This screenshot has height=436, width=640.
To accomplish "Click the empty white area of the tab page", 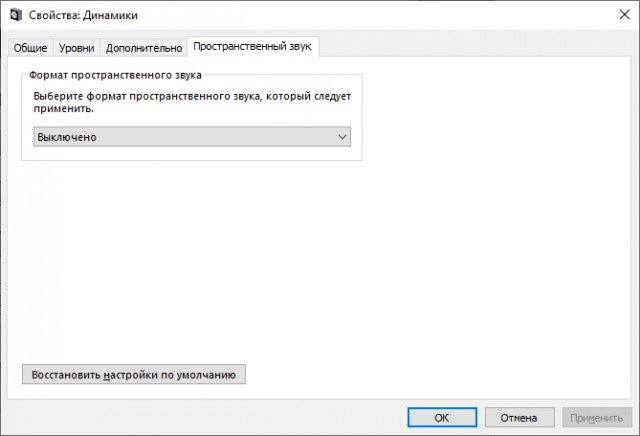I will pyautogui.click(x=450, y=250).
